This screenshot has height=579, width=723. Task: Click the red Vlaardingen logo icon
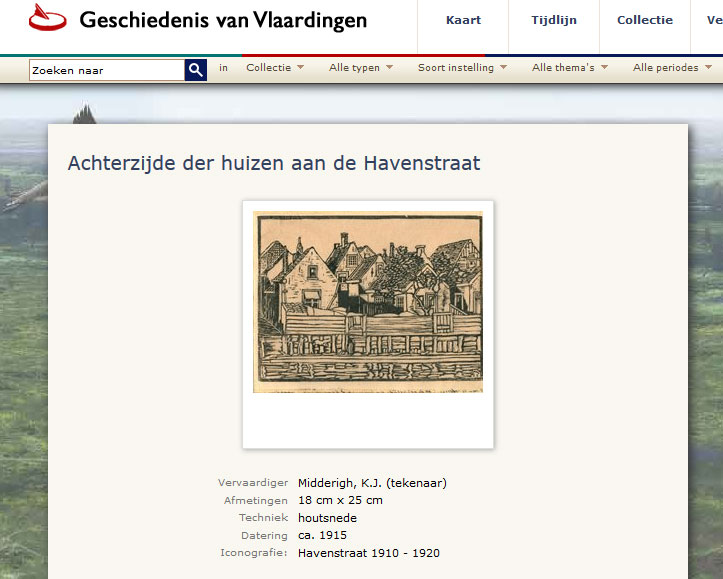point(47,19)
